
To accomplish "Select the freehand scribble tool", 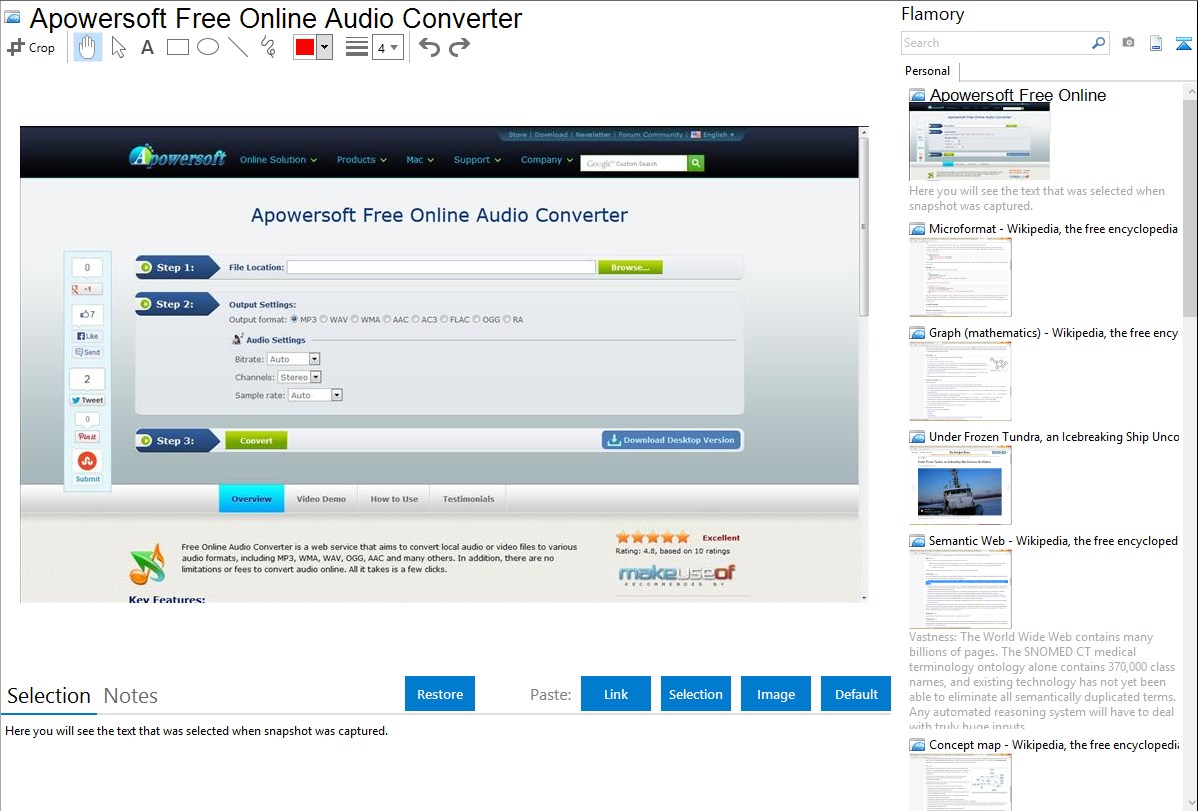I will [x=268, y=47].
